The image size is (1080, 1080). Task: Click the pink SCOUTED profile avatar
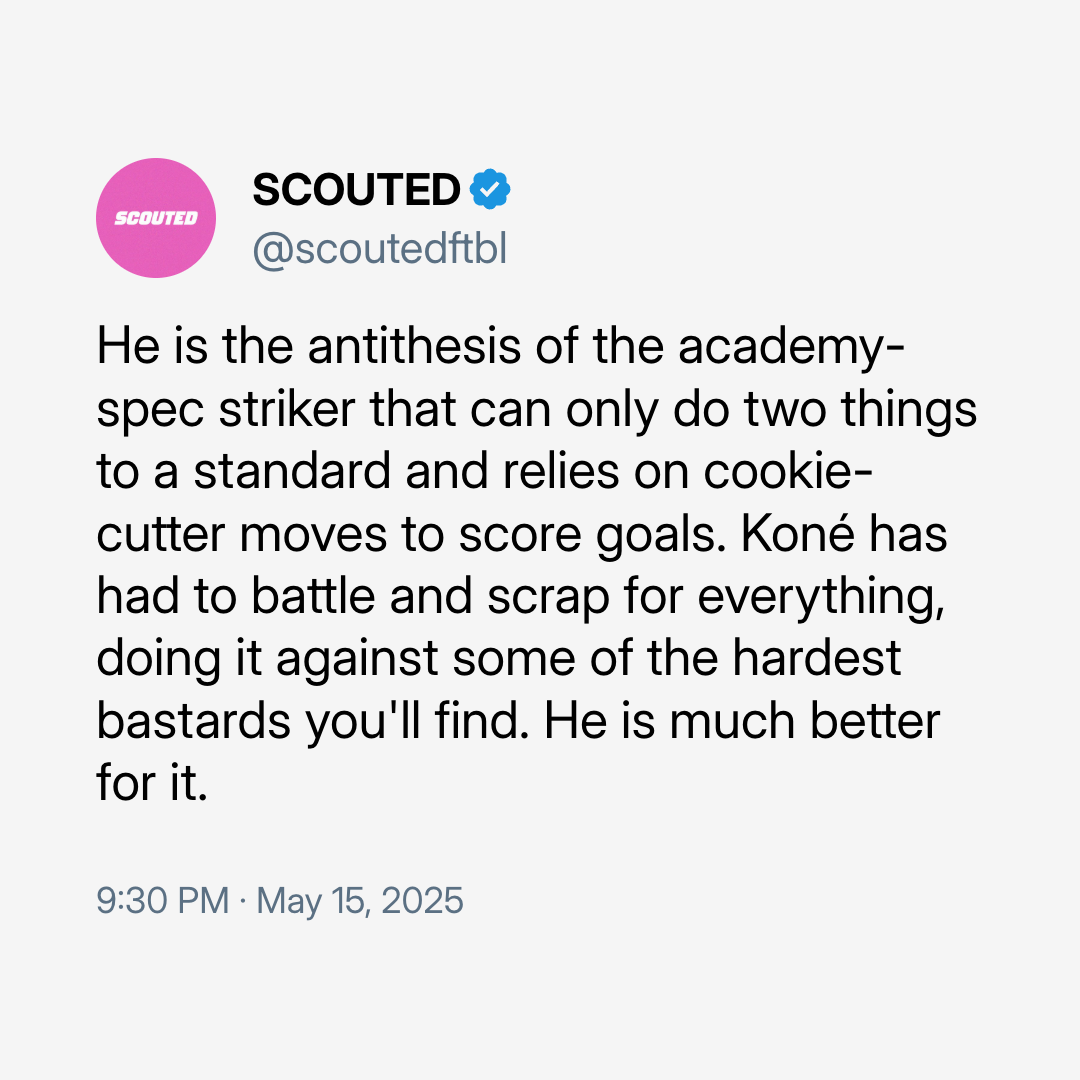(x=156, y=218)
